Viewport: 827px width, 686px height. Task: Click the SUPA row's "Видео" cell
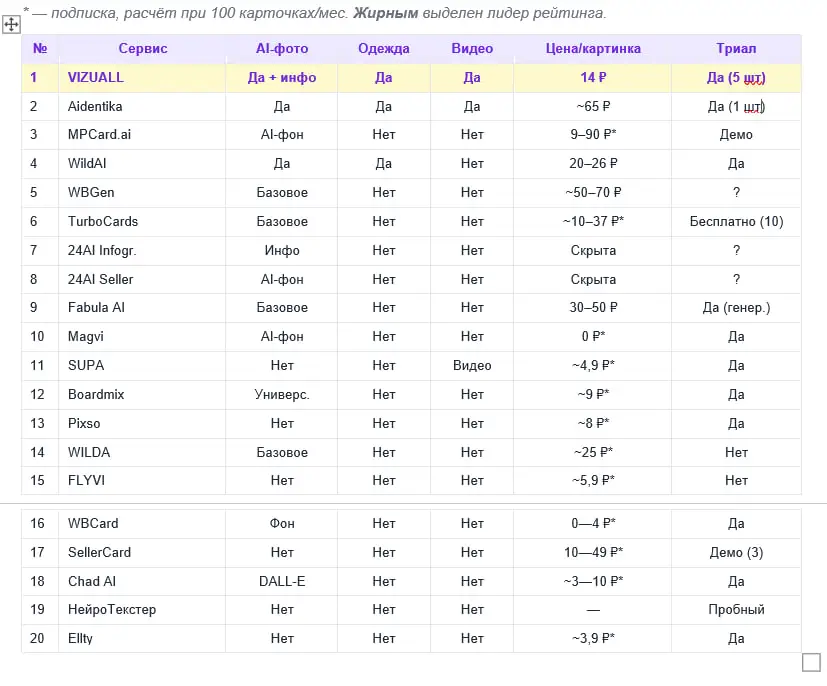pos(472,366)
